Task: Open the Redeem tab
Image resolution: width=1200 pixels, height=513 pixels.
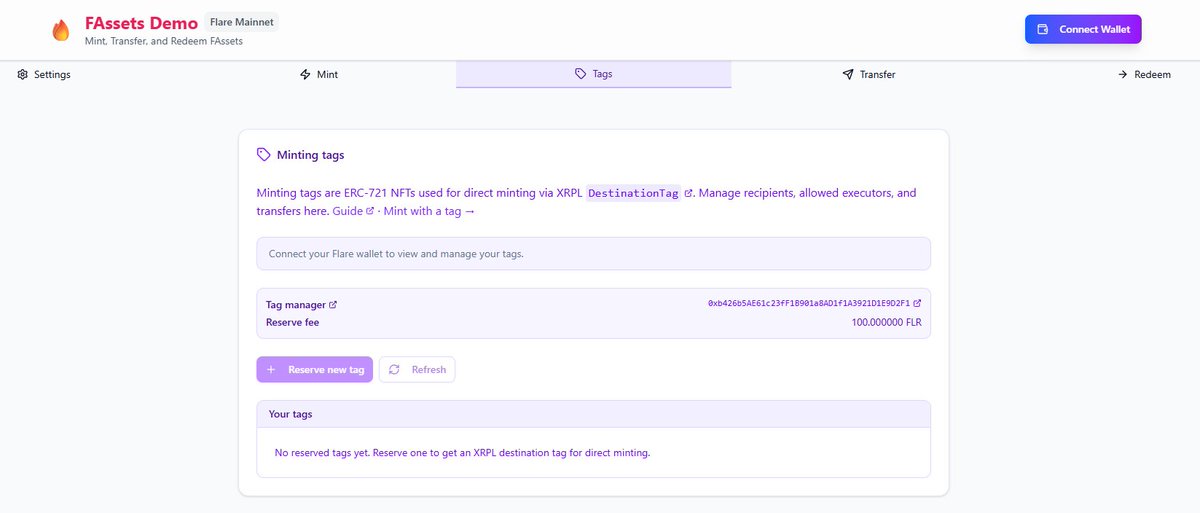Action: (x=1144, y=74)
